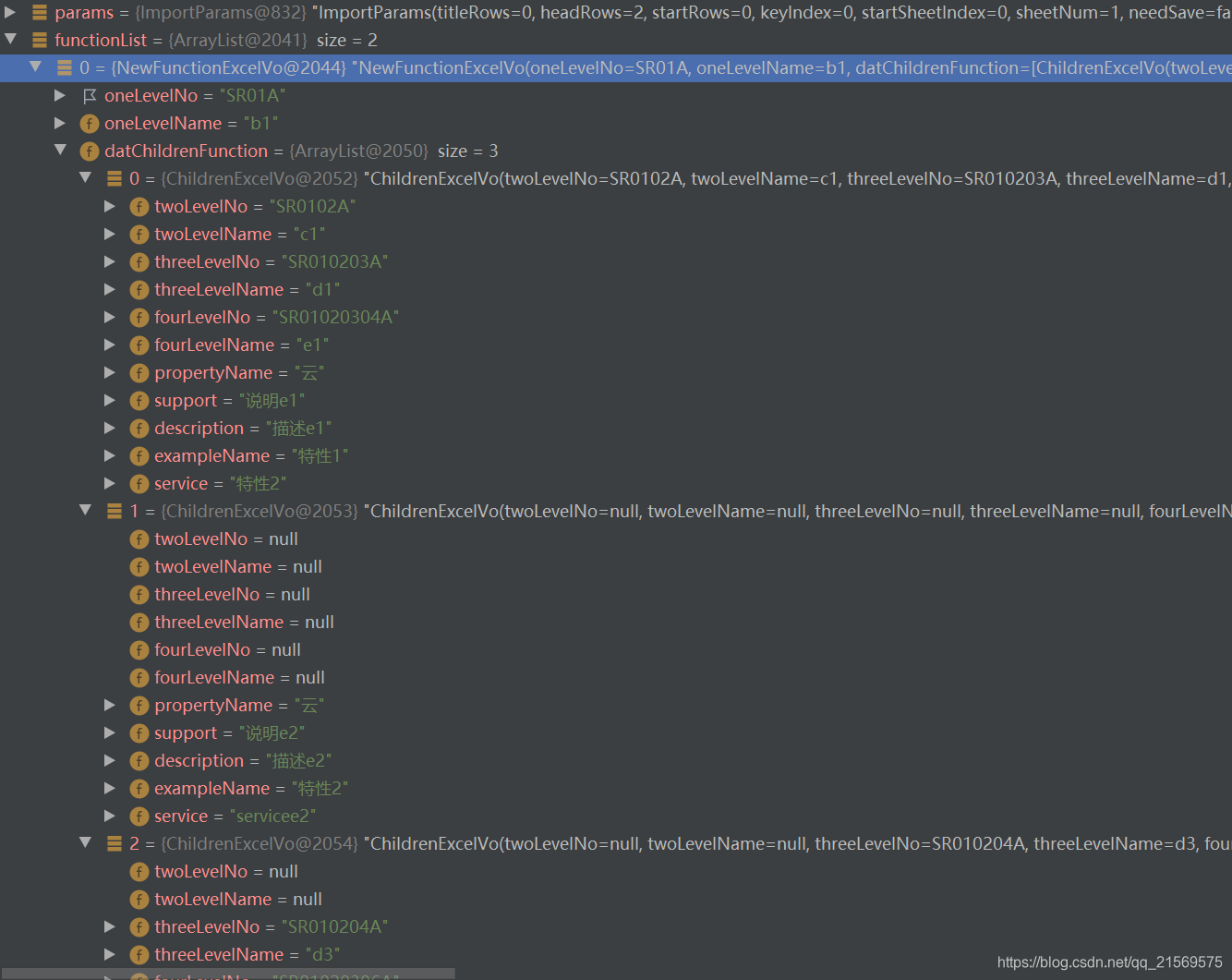1232x980 pixels.
Task: Click the field icon of oneLevelName
Action: coord(90,124)
